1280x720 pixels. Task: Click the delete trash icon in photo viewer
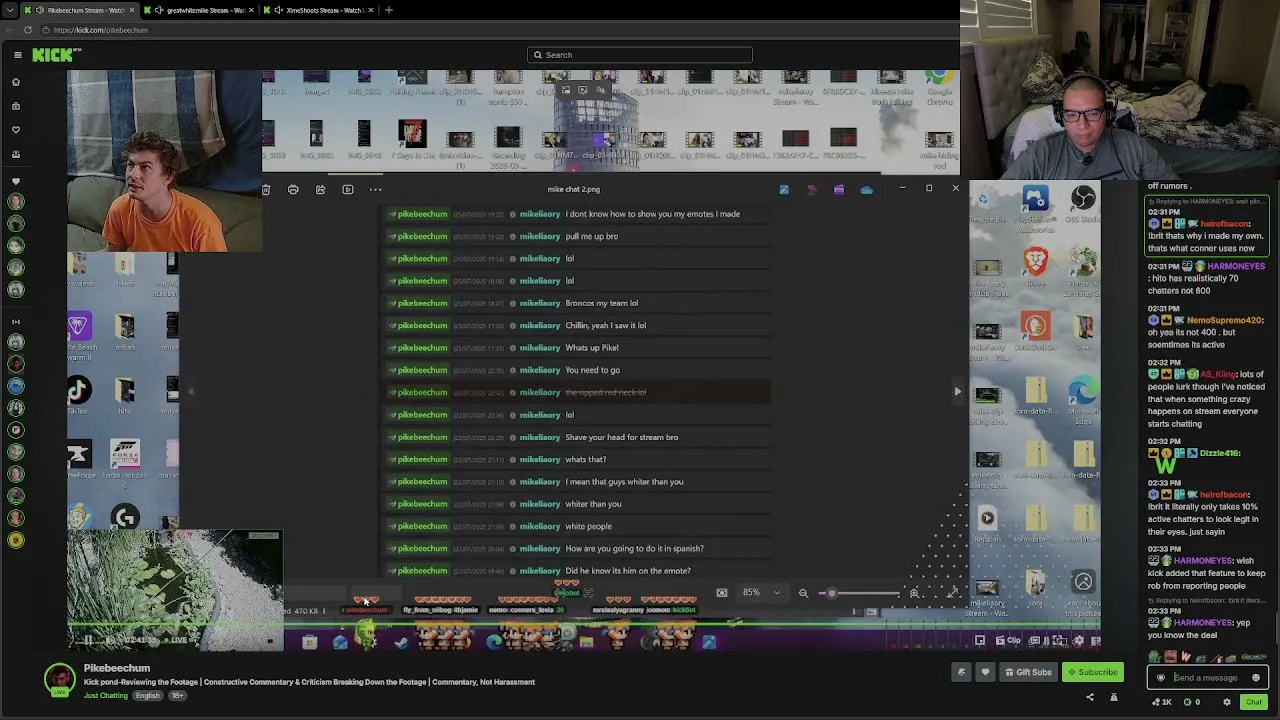coord(266,189)
